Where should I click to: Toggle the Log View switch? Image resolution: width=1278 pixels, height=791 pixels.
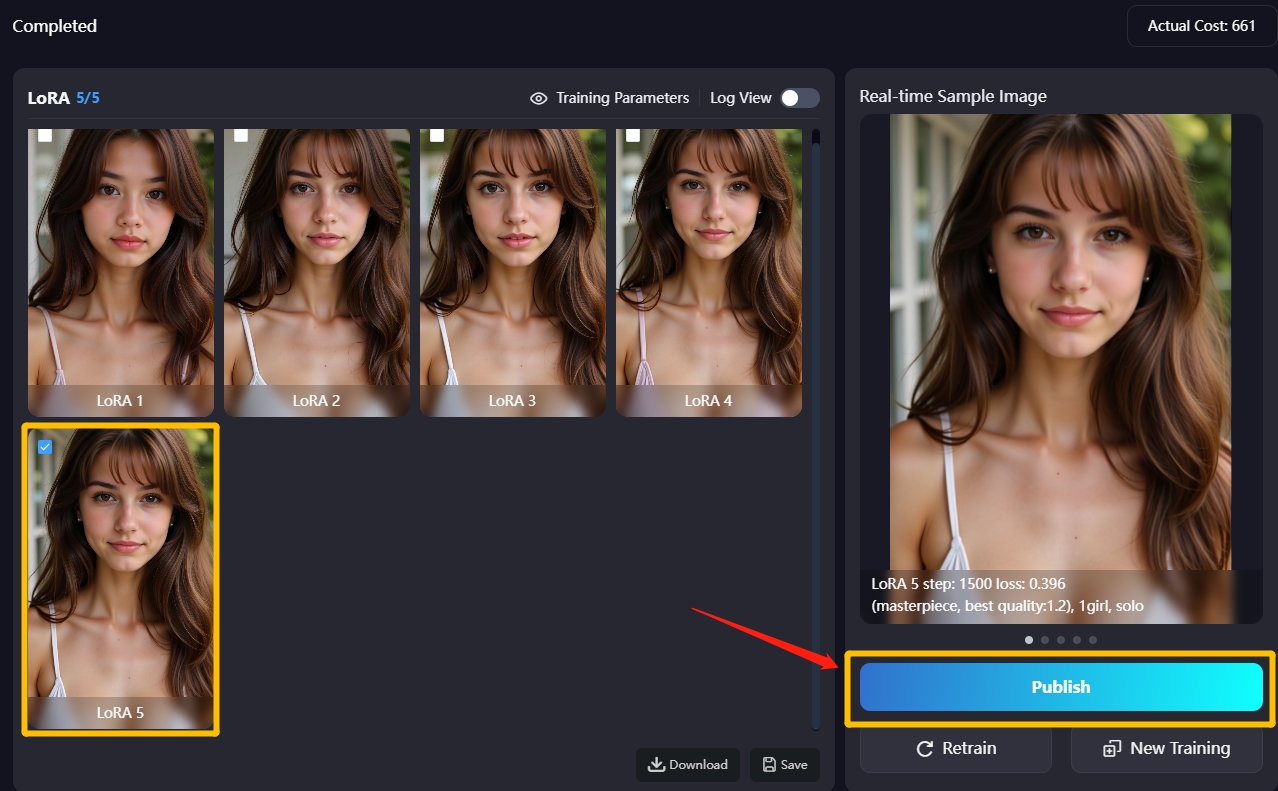tap(799, 98)
